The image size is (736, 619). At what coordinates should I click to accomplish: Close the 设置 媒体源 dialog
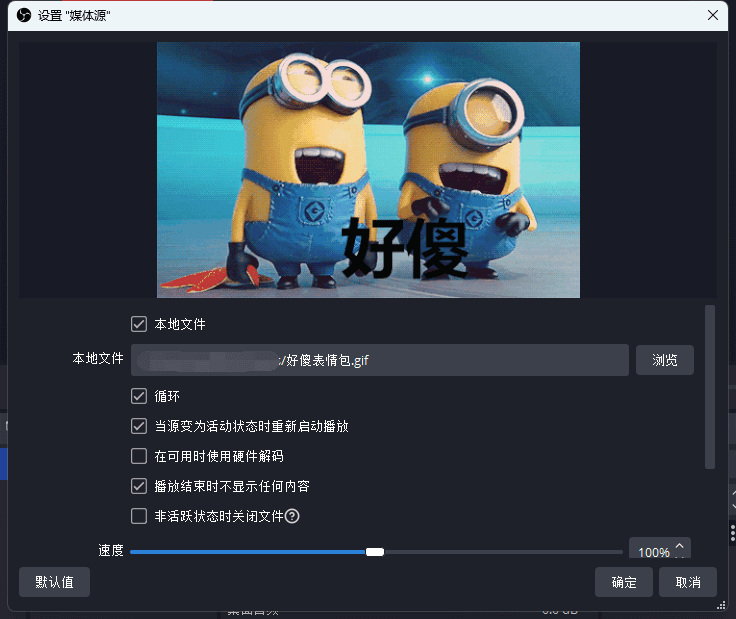click(713, 15)
